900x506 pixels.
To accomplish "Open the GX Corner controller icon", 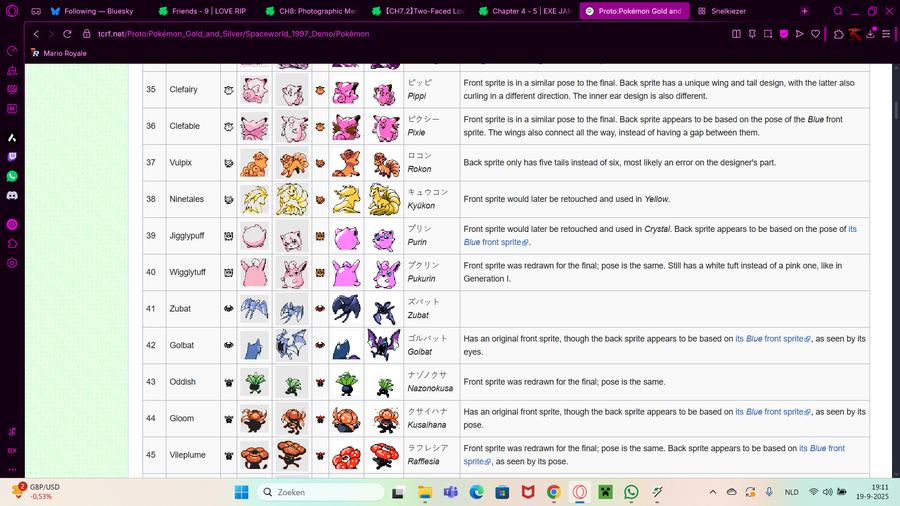I will (x=36, y=11).
